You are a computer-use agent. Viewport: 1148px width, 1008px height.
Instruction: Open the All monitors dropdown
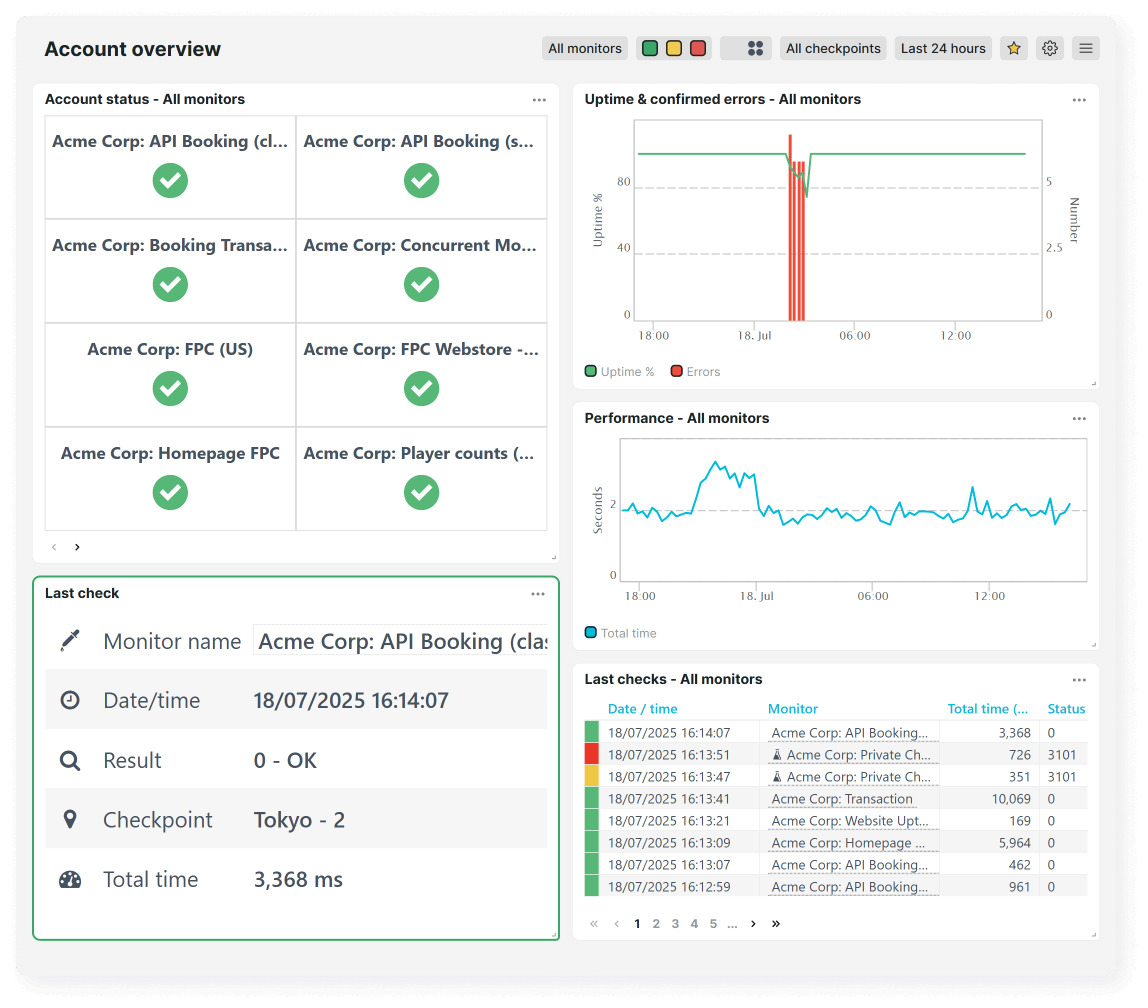(x=584, y=47)
